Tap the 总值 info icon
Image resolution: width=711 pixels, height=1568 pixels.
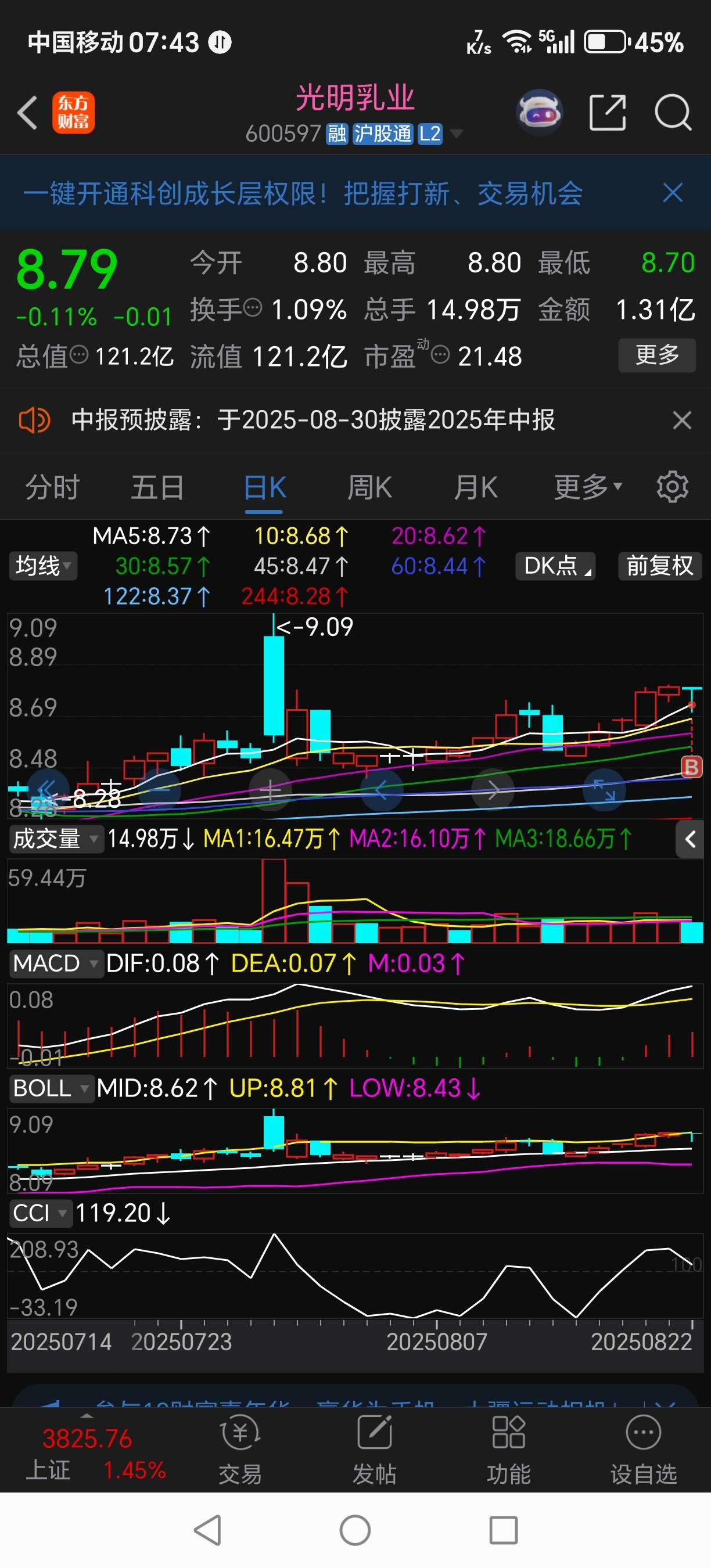79,354
